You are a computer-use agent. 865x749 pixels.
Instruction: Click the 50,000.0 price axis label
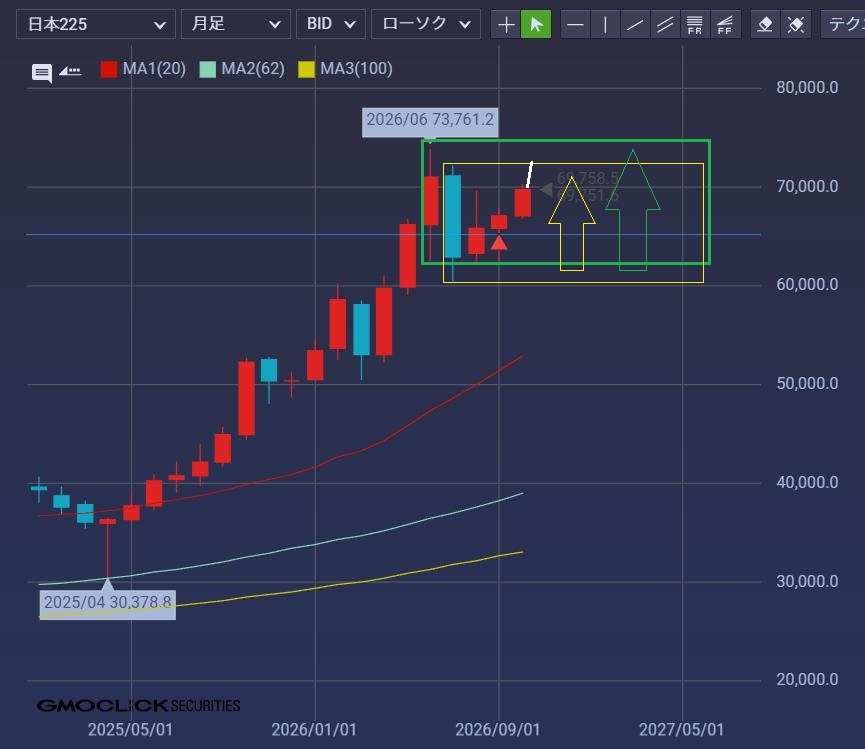click(x=807, y=383)
